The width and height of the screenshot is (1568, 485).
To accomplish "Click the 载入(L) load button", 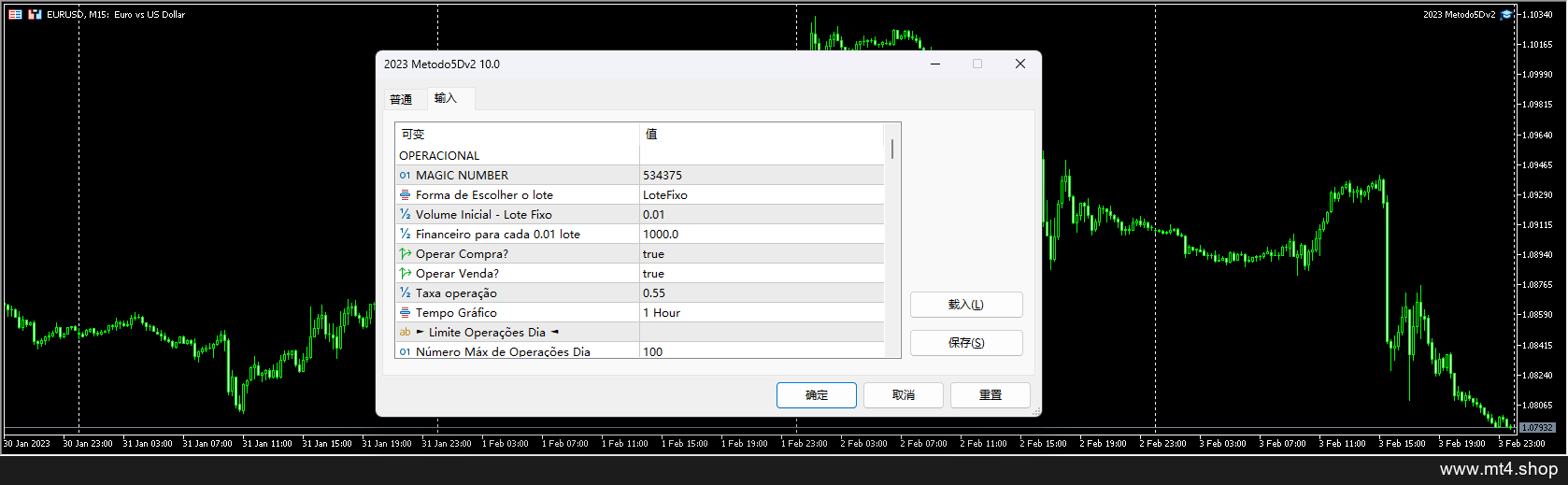I will pyautogui.click(x=966, y=305).
